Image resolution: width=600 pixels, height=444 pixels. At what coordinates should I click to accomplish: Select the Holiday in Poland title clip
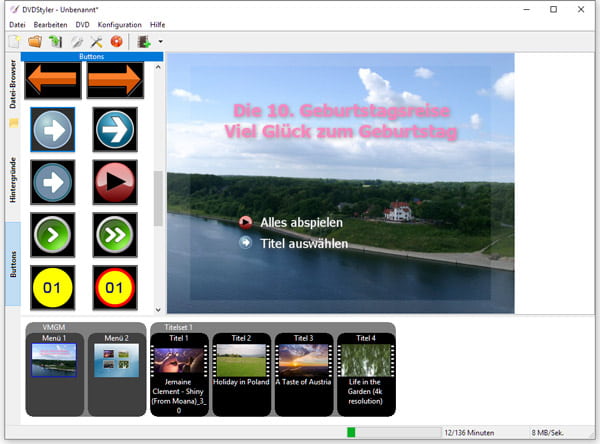(x=241, y=367)
